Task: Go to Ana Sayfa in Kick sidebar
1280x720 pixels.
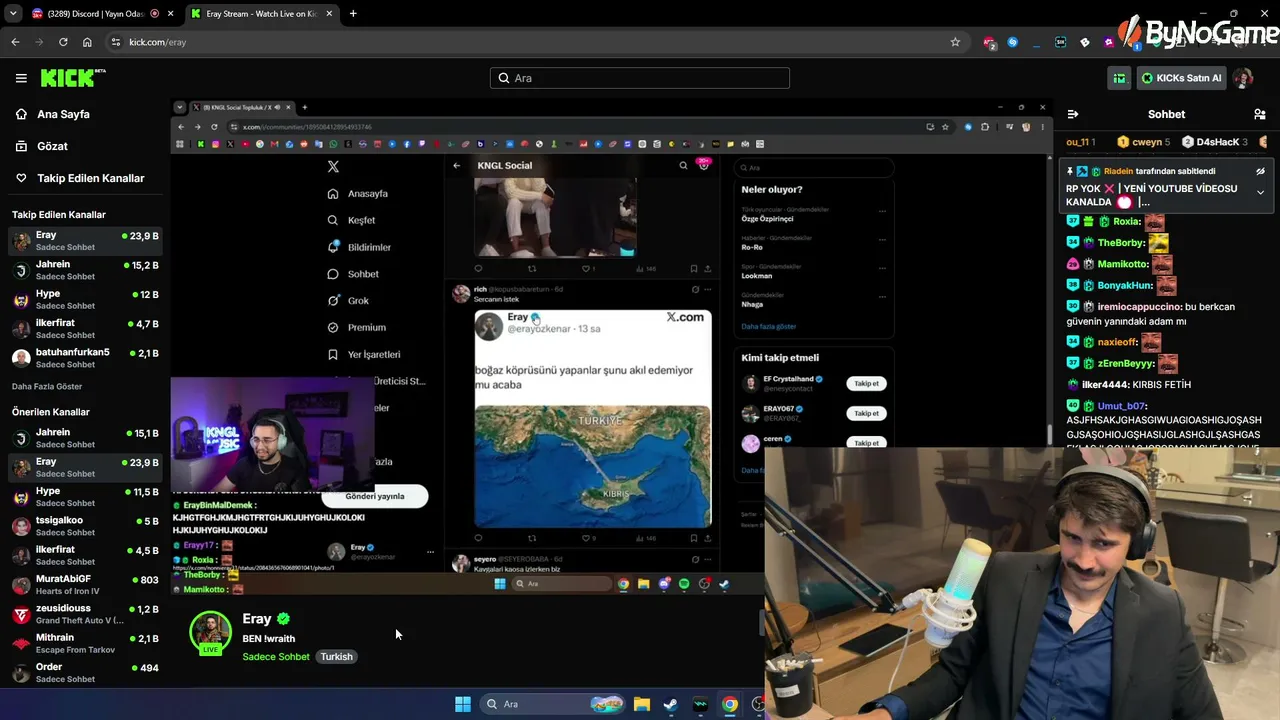Action: click(x=63, y=114)
